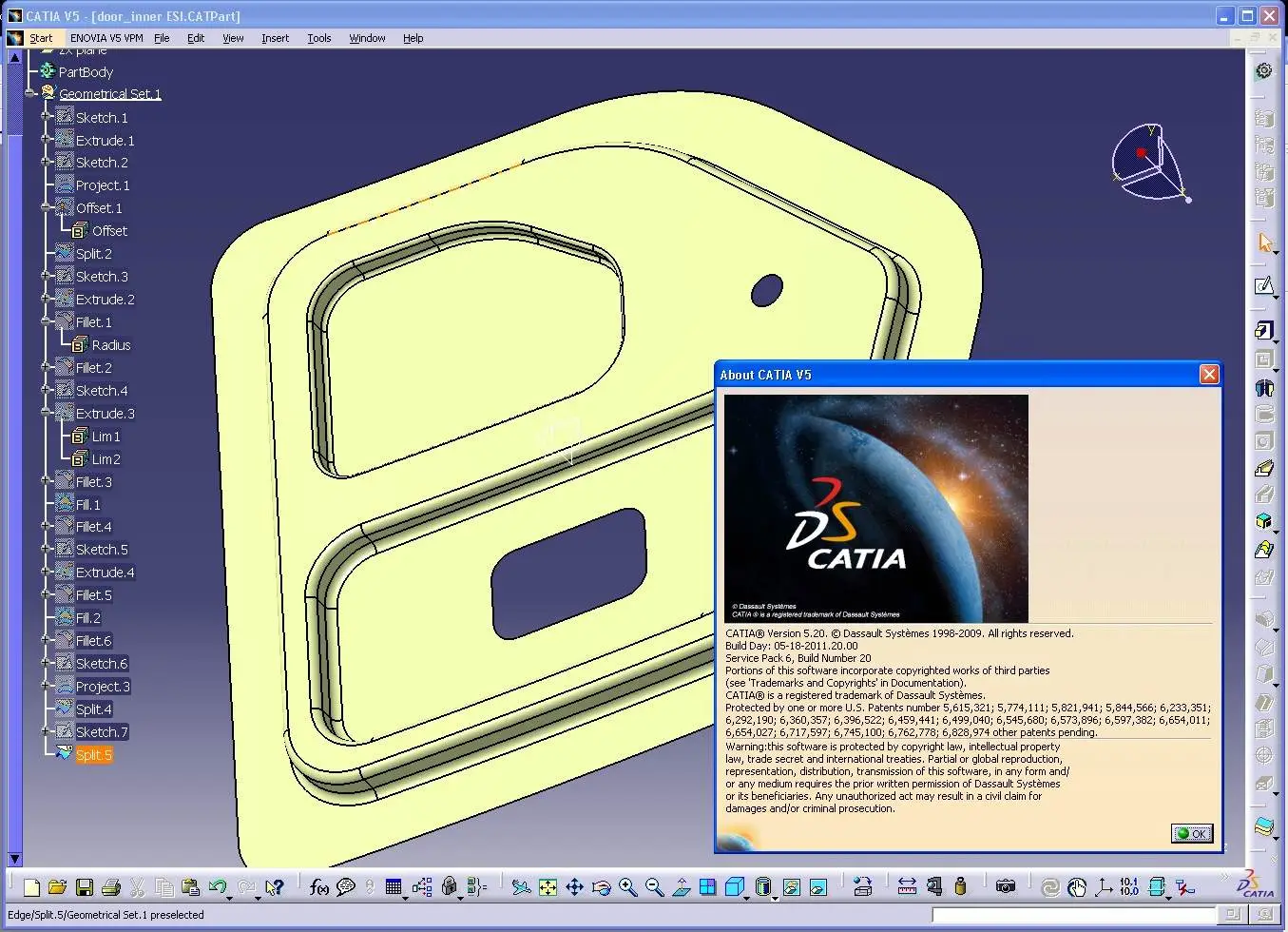1288x932 pixels.
Task: Select the Normal View tool
Action: pos(681,887)
